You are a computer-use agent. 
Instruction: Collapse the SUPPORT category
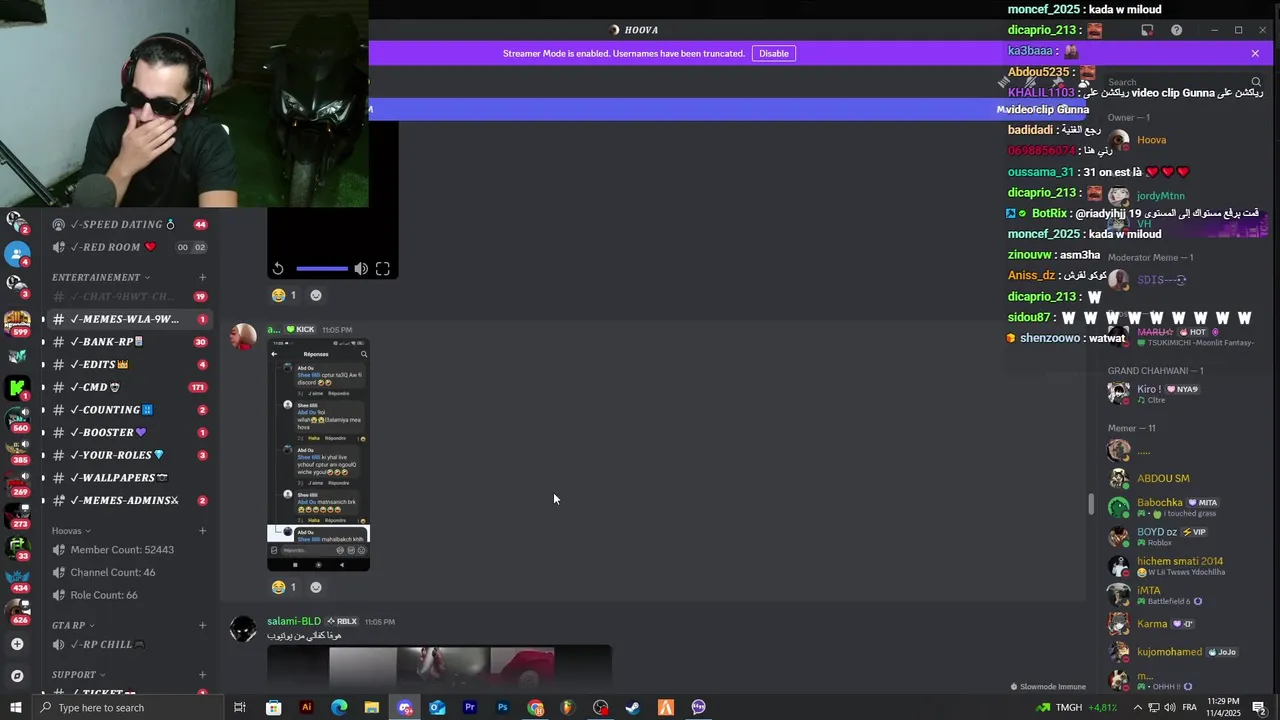coord(78,675)
